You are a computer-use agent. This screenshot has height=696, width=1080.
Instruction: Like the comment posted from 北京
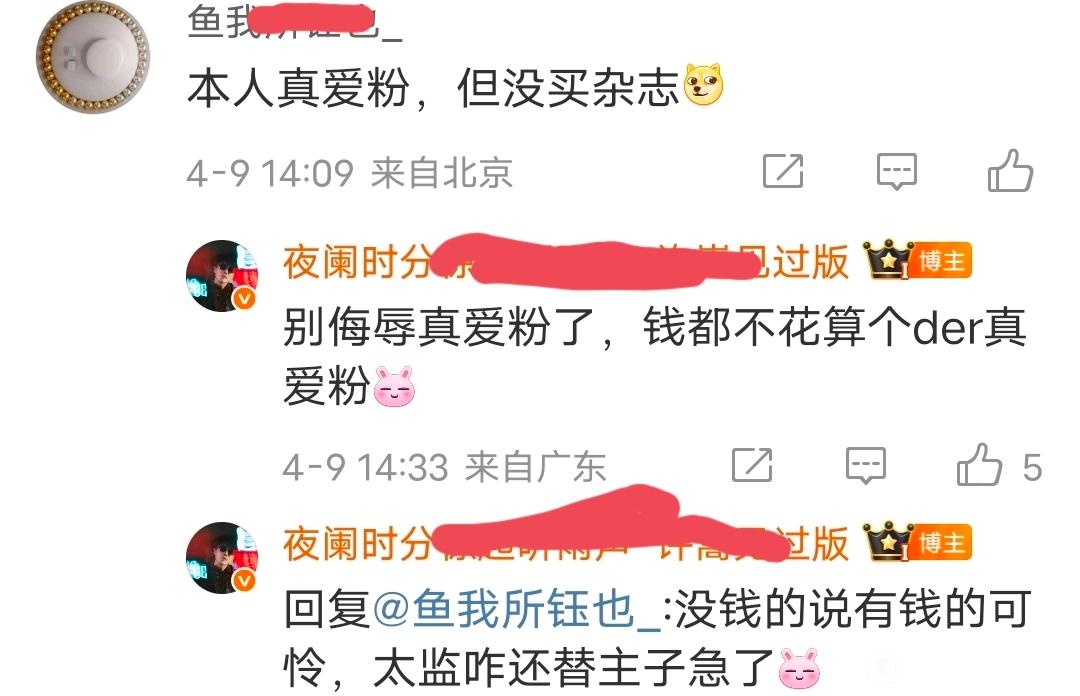pos(1010,171)
